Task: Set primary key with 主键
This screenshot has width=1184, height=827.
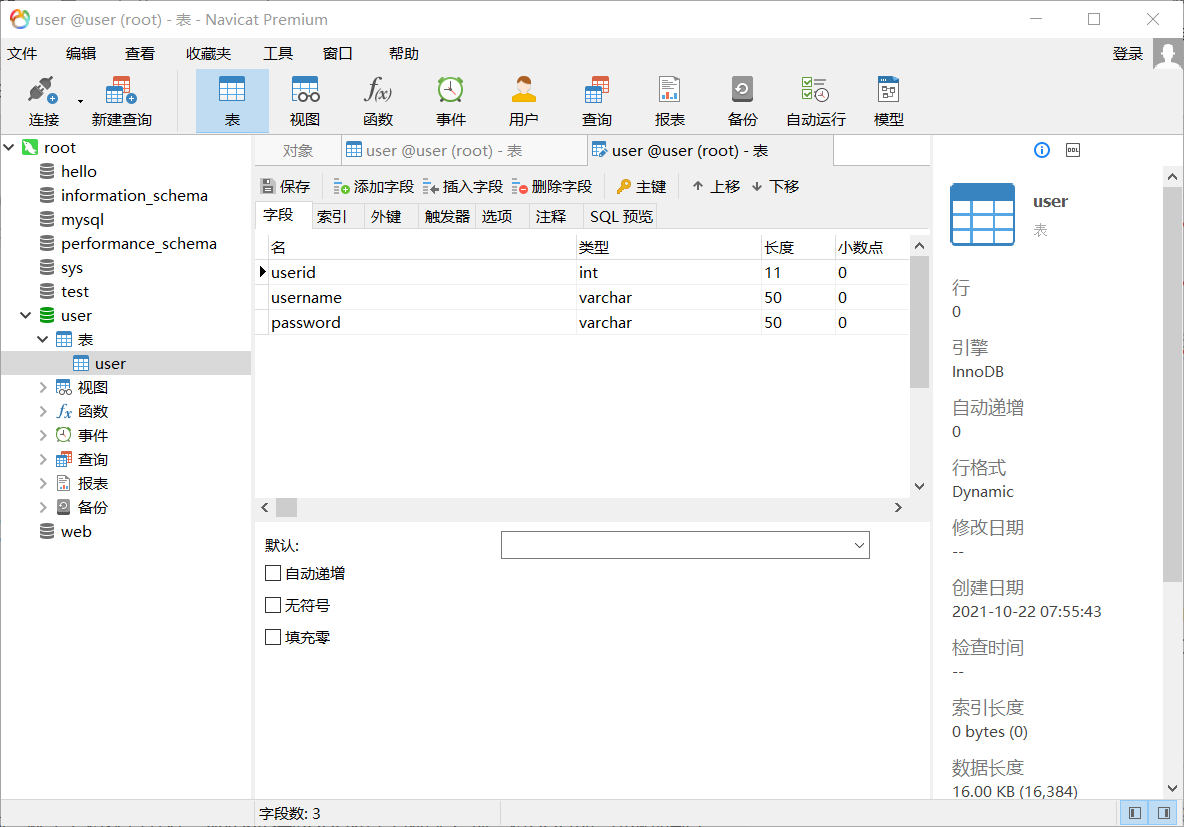Action: click(642, 187)
